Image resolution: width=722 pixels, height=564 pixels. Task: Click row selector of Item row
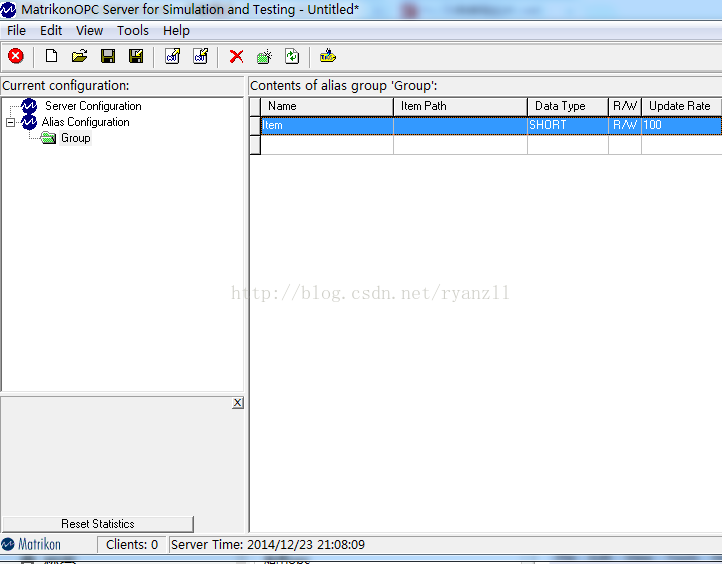[255, 125]
